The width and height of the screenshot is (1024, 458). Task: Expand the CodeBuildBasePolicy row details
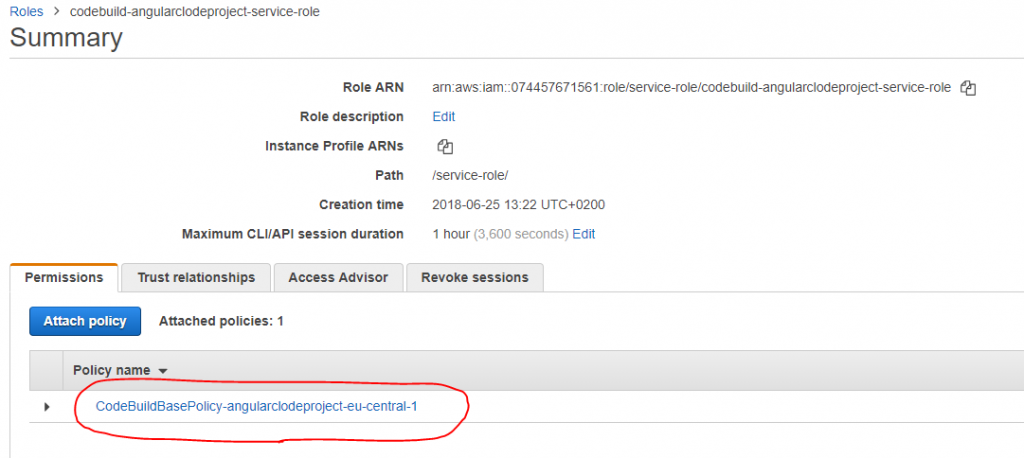(x=46, y=407)
